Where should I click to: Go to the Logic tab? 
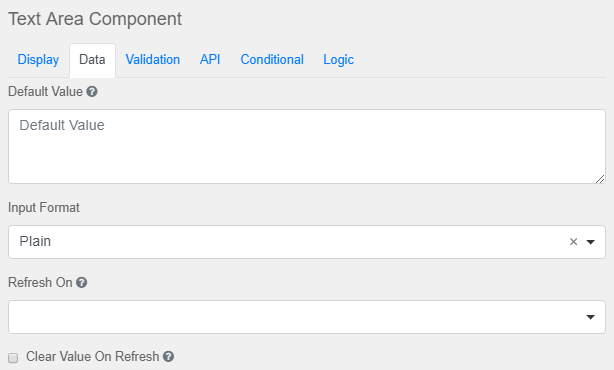pyautogui.click(x=339, y=60)
